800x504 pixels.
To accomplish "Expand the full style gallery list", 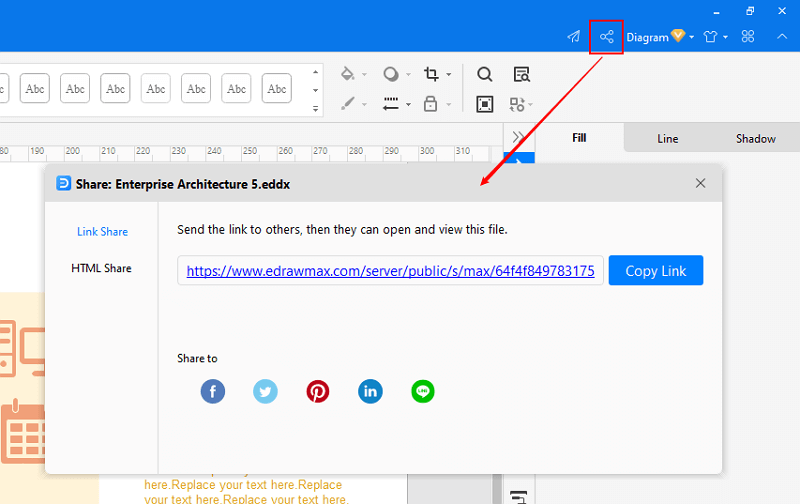I will coord(315,108).
